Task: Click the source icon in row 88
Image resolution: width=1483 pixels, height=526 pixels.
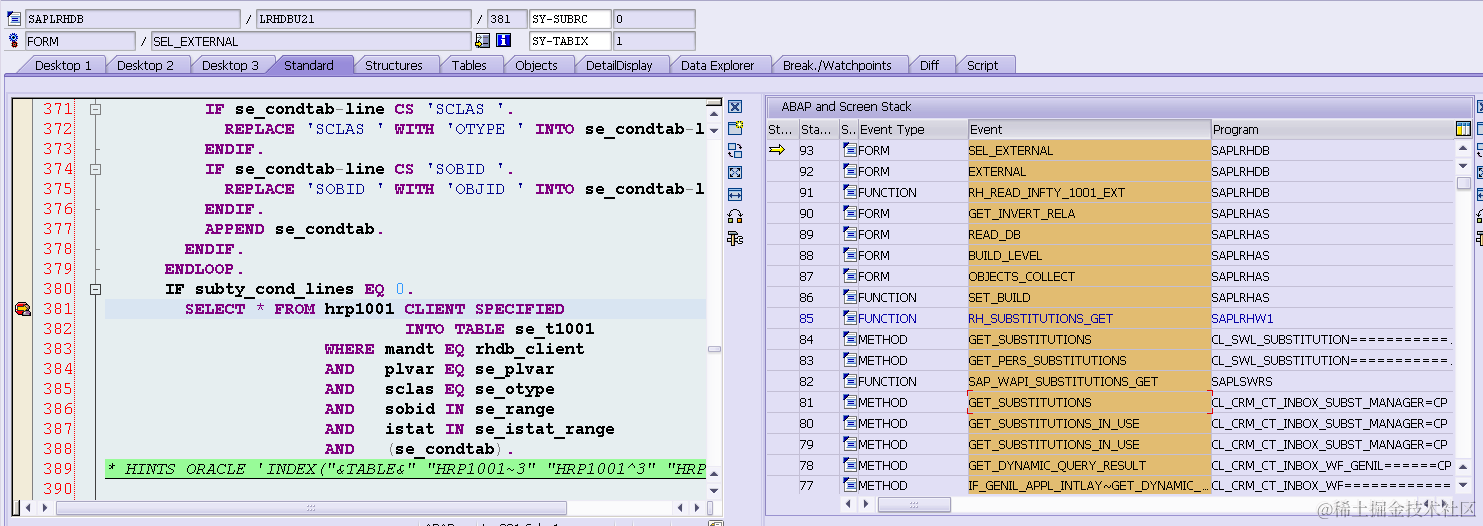Action: 850,255
